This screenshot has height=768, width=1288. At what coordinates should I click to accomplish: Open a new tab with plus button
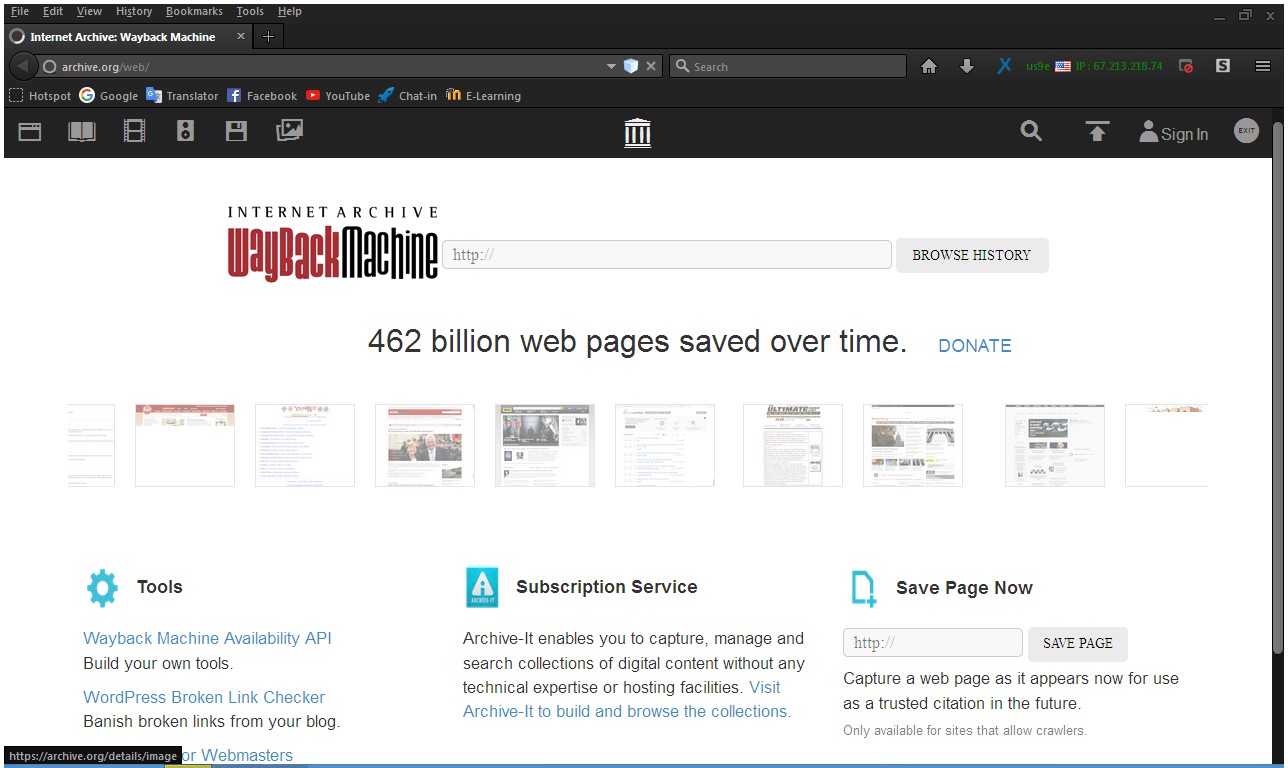tap(268, 37)
